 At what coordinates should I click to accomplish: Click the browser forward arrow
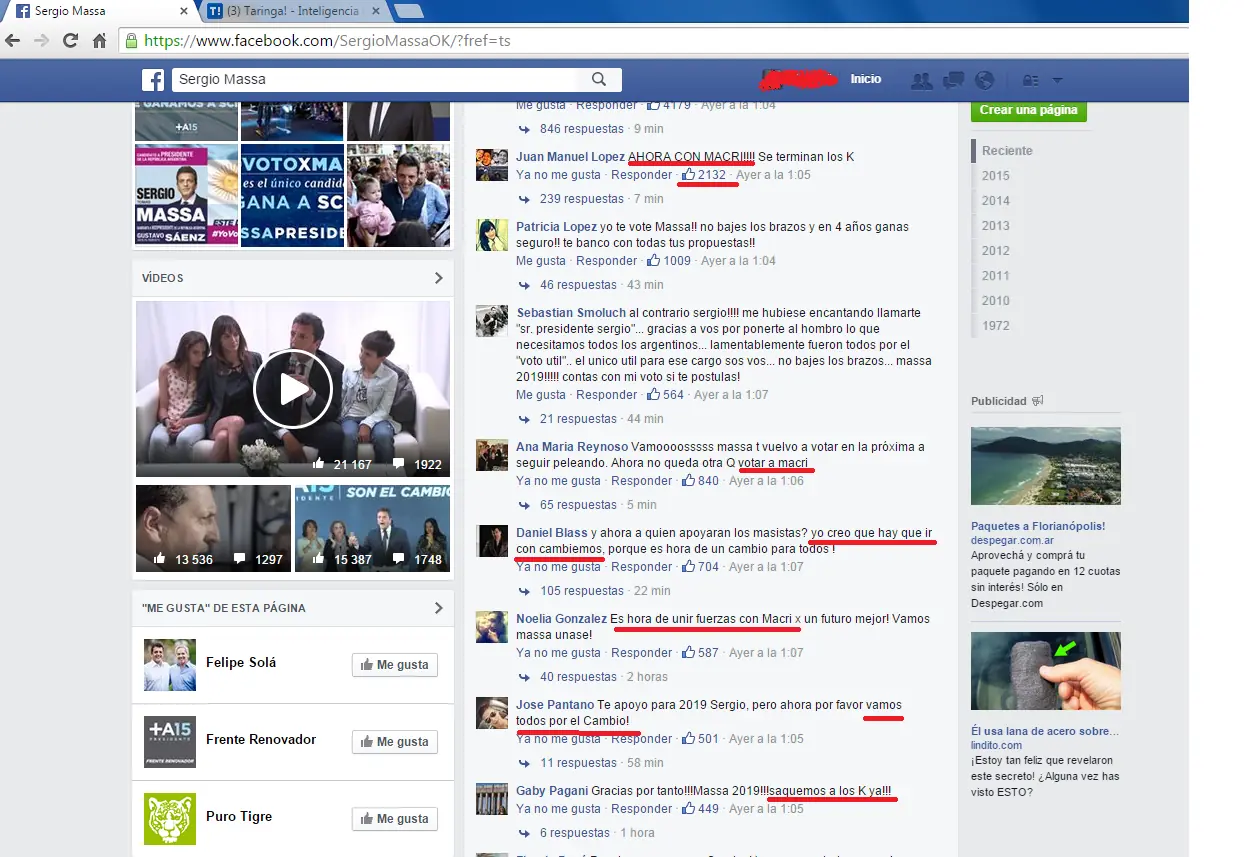click(x=42, y=41)
